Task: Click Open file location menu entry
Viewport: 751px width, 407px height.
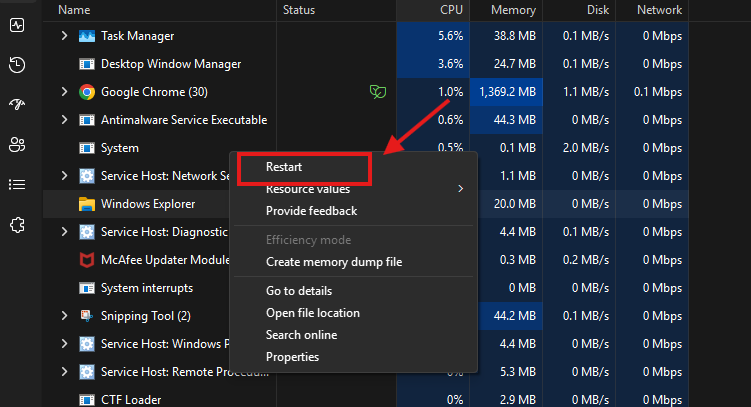Action: [x=312, y=313]
